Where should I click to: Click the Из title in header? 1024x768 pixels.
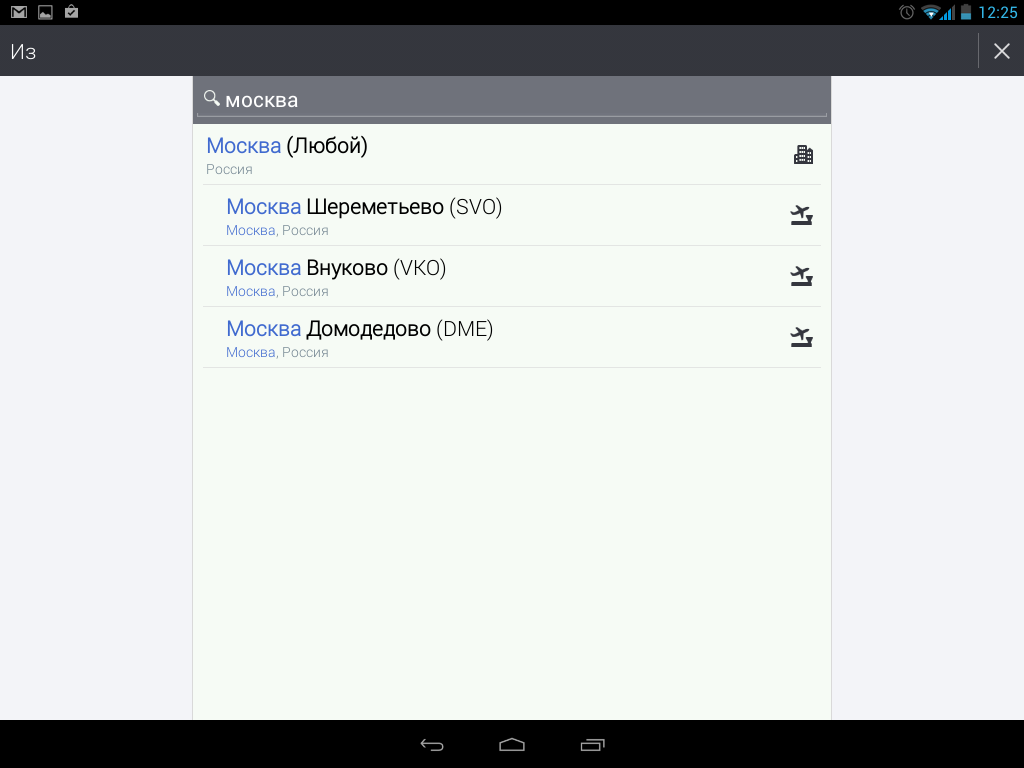[24, 52]
